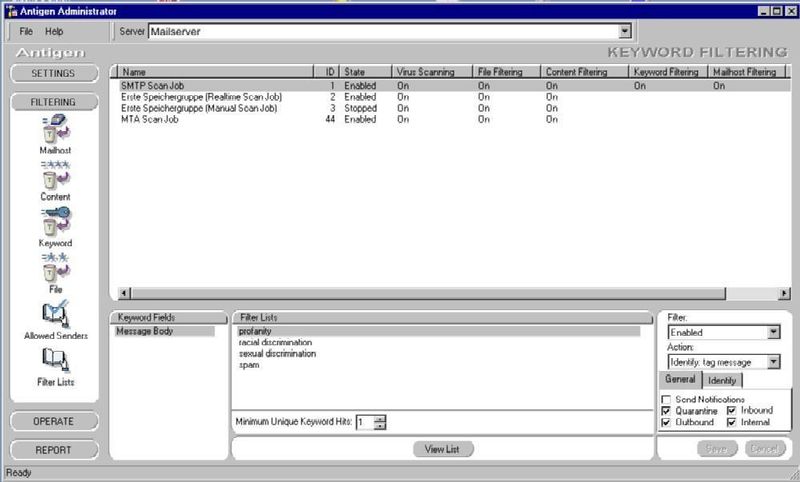Select the SMTP Scan Job row

pyautogui.click(x=455, y=86)
